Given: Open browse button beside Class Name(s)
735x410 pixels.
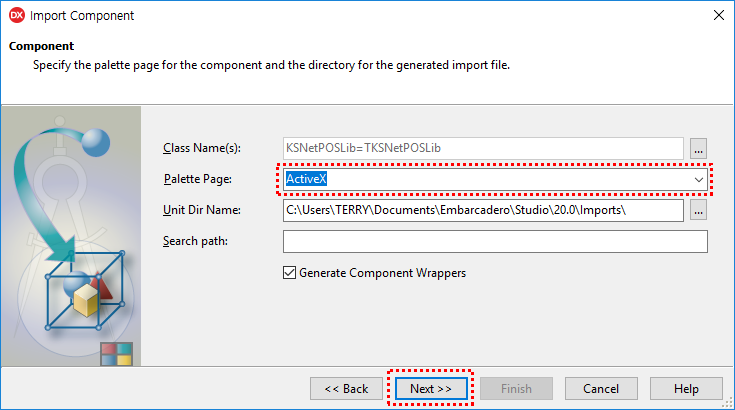Looking at the screenshot, I should [x=698, y=149].
